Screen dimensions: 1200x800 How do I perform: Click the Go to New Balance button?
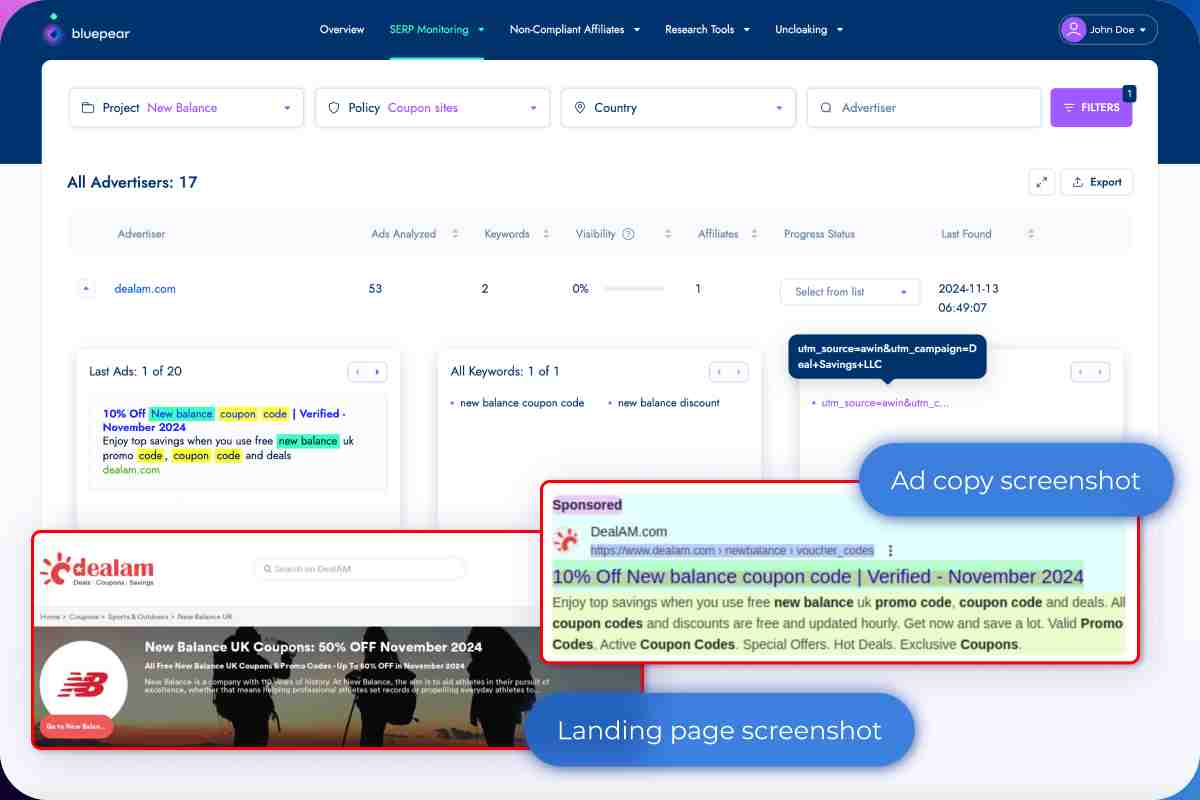click(76, 726)
